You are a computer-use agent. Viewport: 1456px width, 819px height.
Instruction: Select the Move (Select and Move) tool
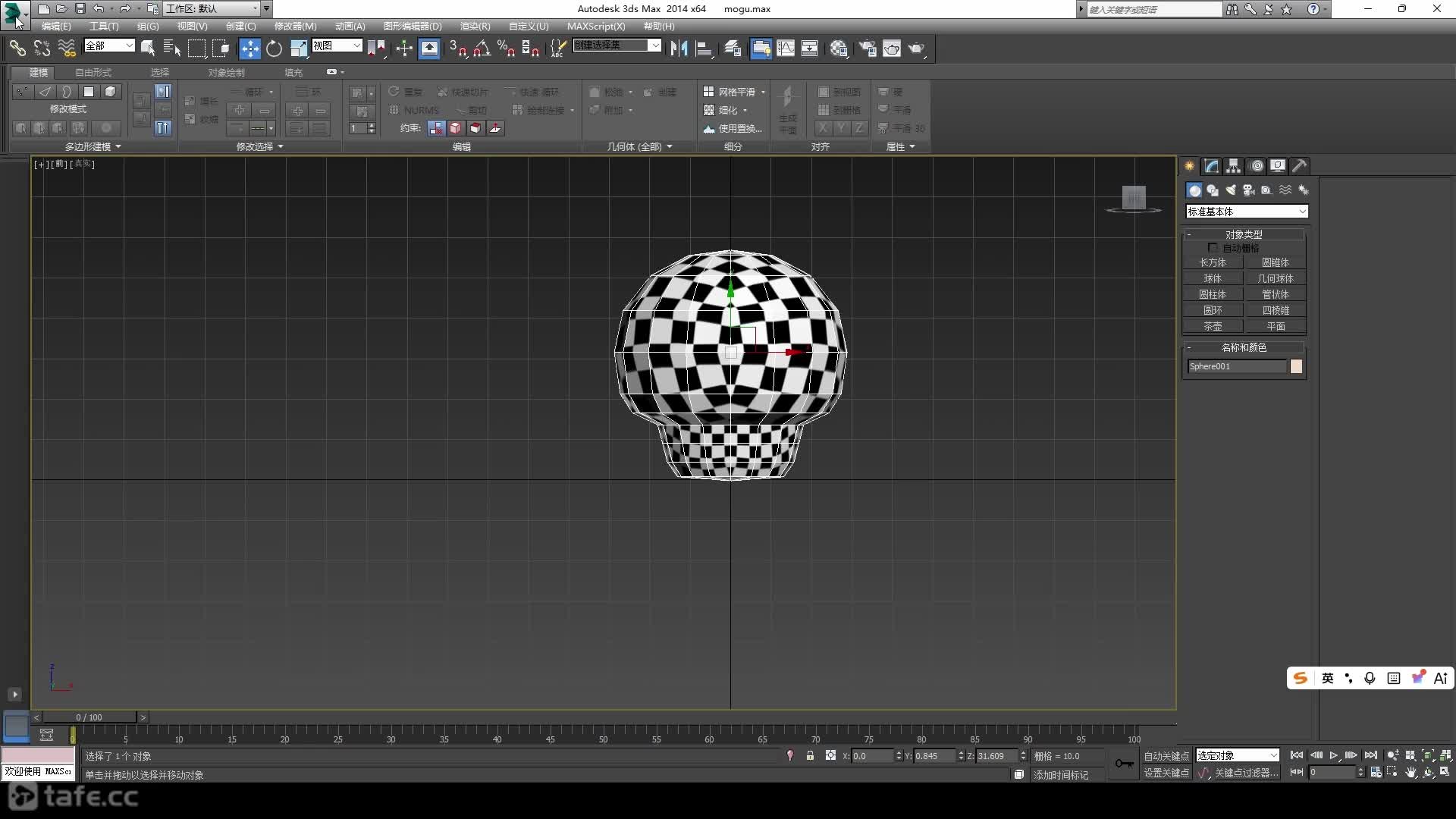249,49
